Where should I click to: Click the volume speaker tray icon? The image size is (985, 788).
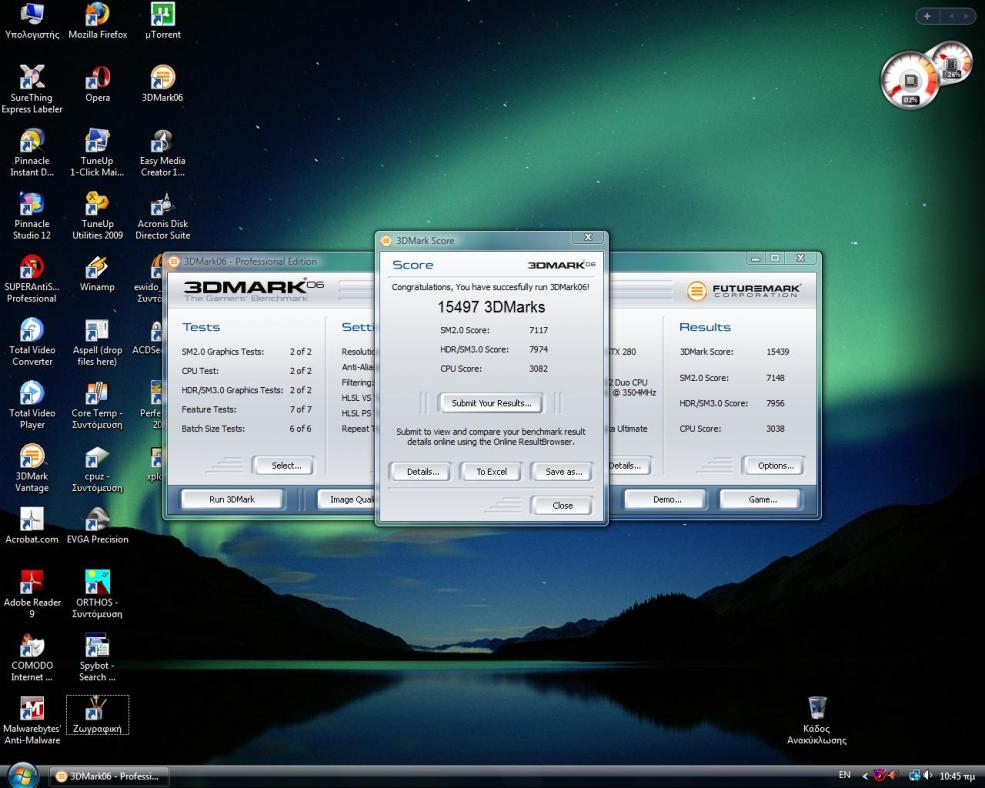click(928, 776)
